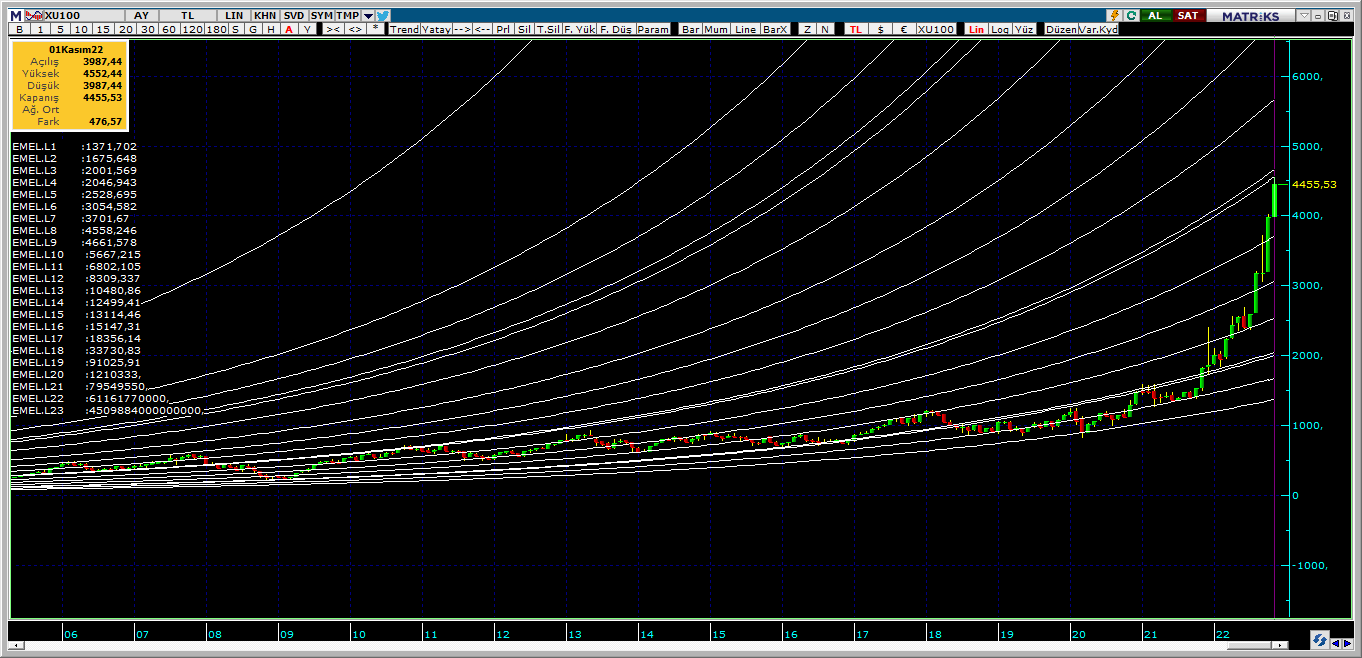Select the S period button
The image size is (1362, 658).
(x=235, y=29)
